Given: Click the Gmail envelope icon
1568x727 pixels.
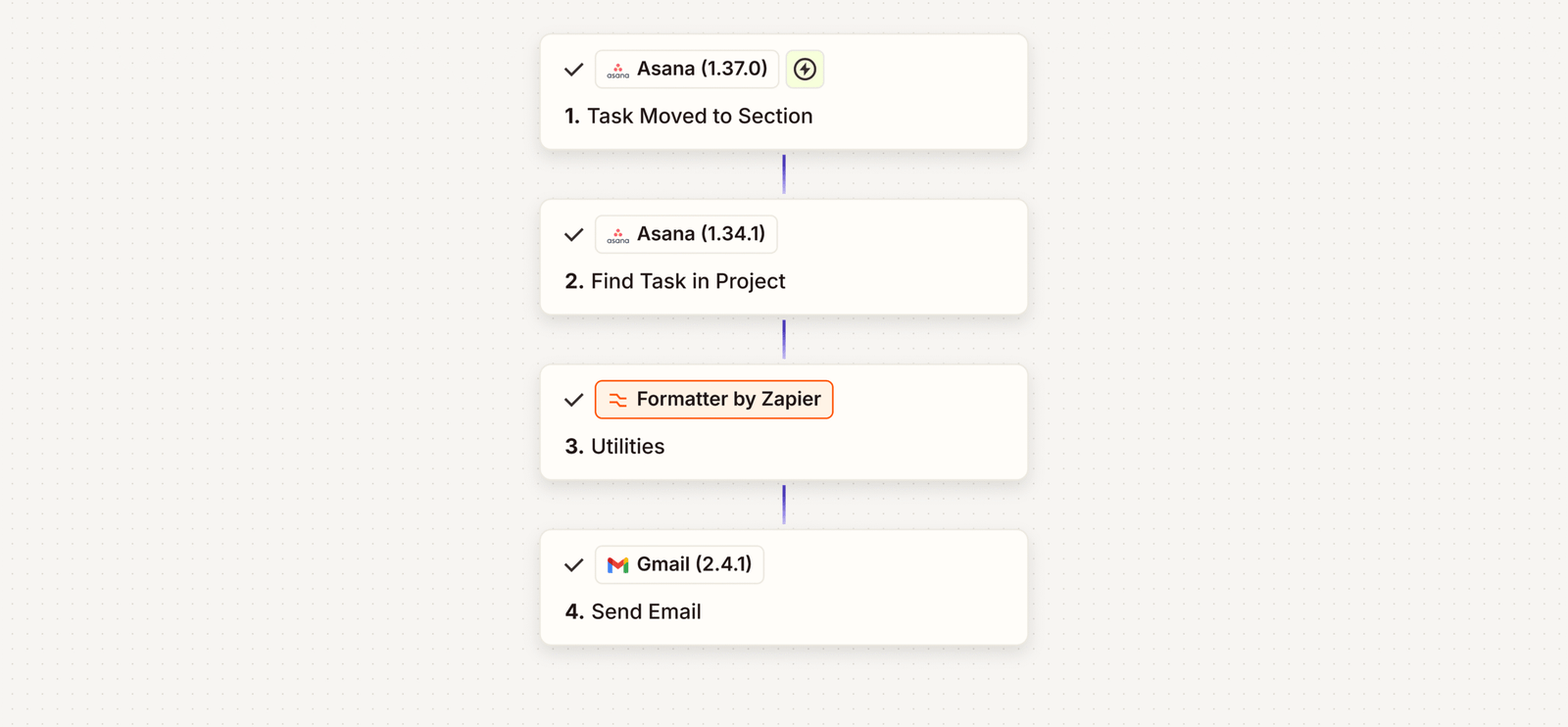Looking at the screenshot, I should click(617, 565).
